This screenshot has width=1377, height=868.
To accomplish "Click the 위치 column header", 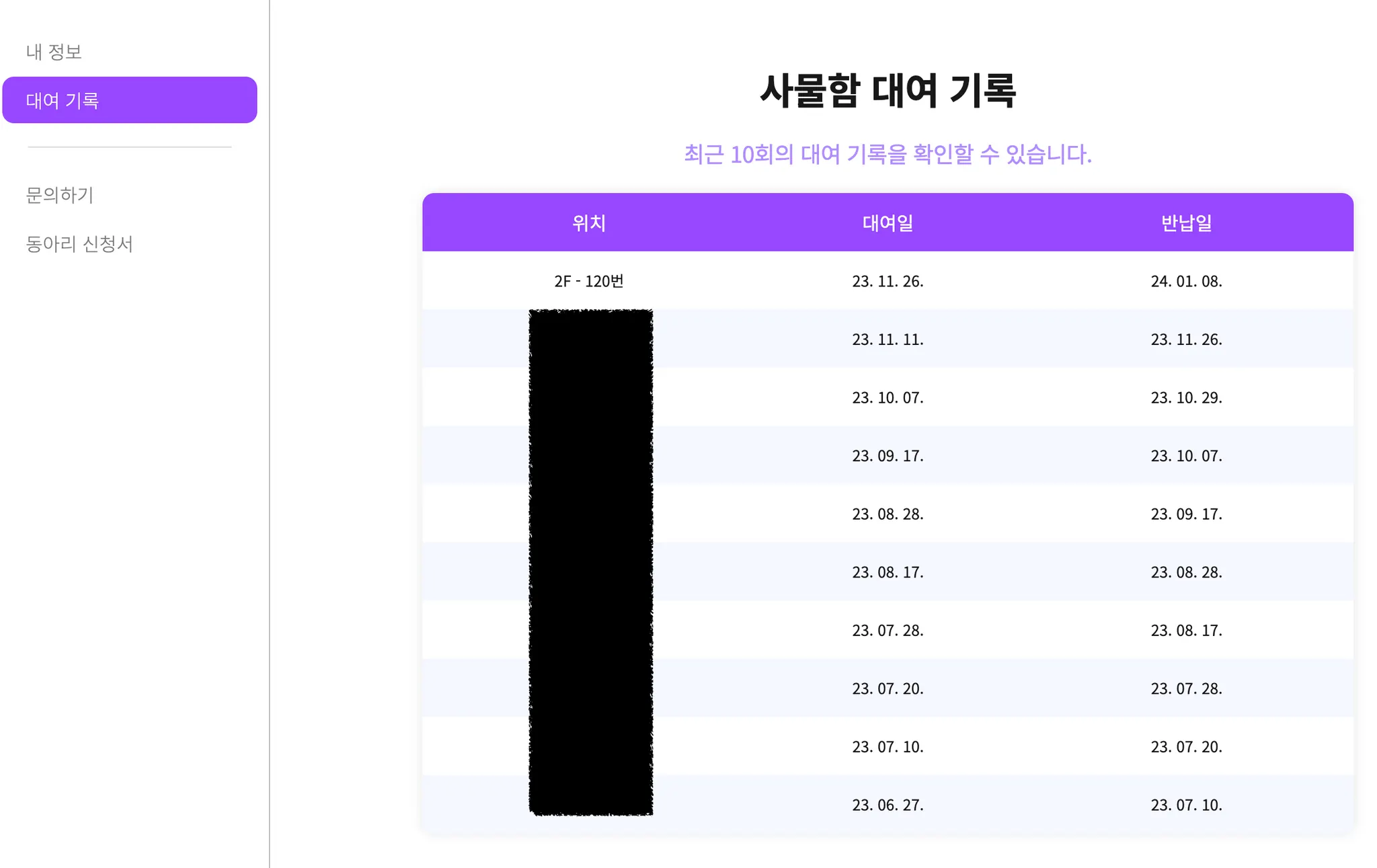I will click(x=589, y=223).
